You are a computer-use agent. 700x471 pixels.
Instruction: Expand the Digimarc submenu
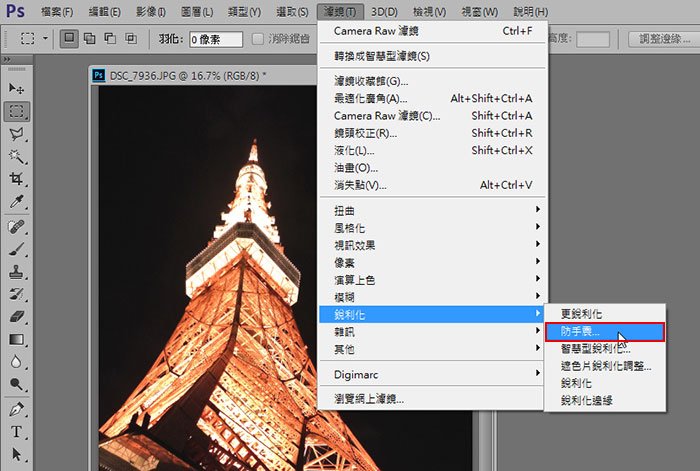(x=432, y=375)
